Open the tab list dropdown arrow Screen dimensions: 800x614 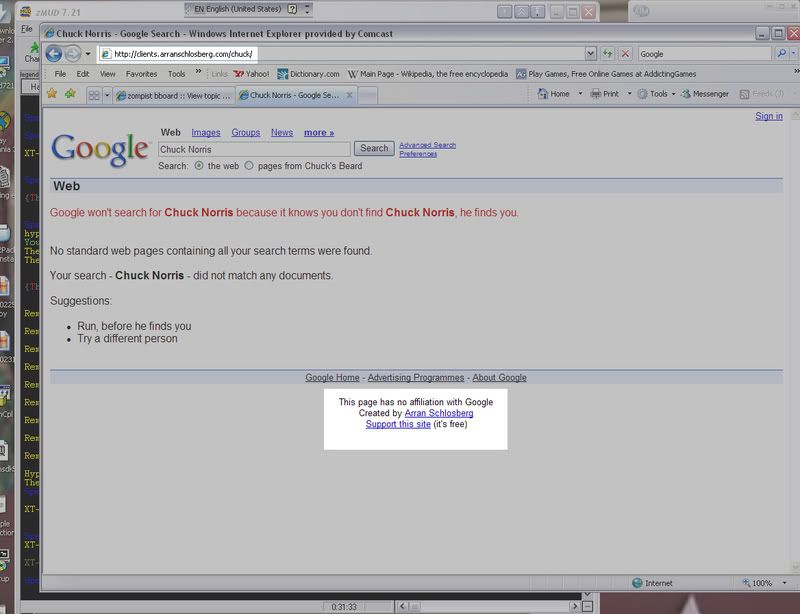point(107,95)
